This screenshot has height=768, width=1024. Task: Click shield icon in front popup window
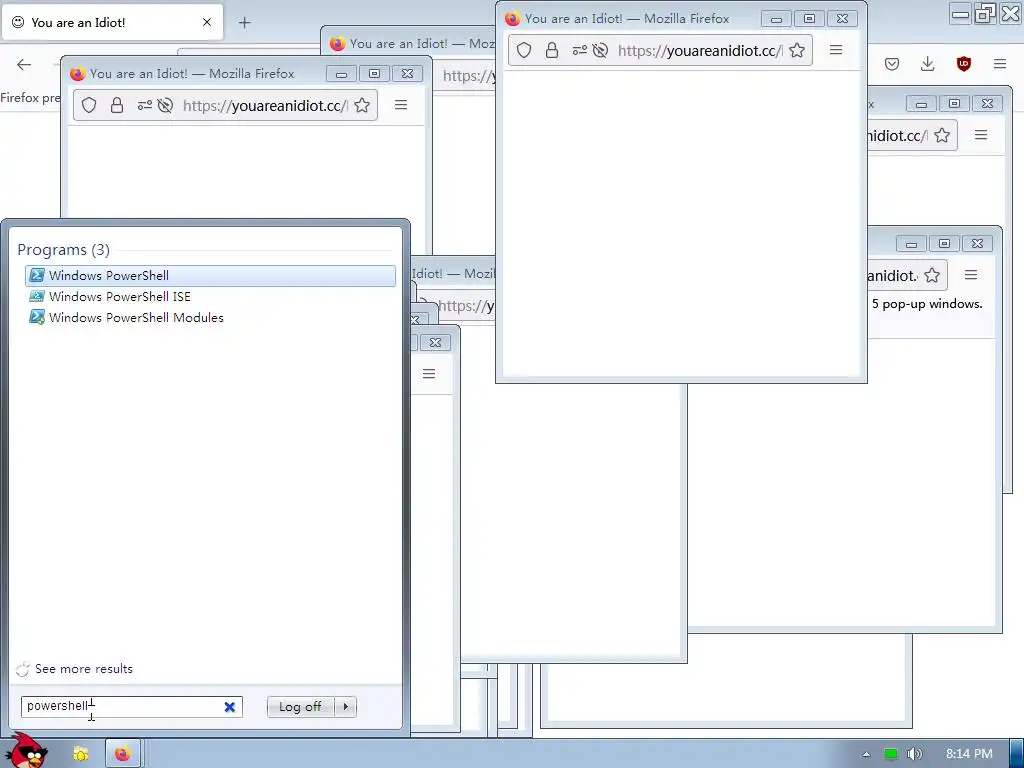(x=524, y=50)
